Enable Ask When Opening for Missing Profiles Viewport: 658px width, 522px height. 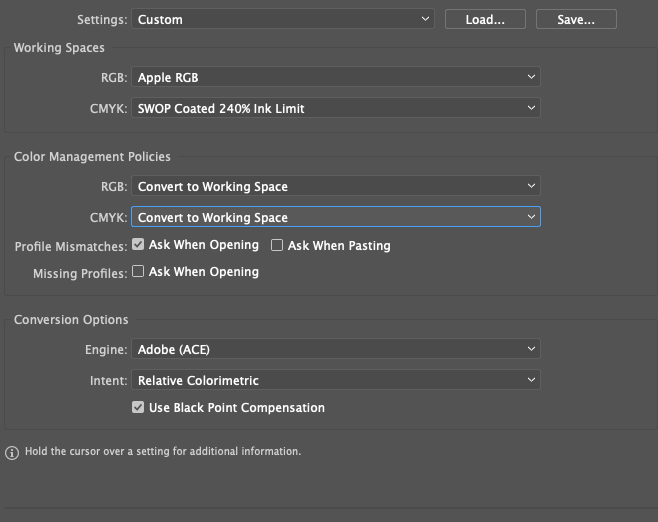[138, 272]
